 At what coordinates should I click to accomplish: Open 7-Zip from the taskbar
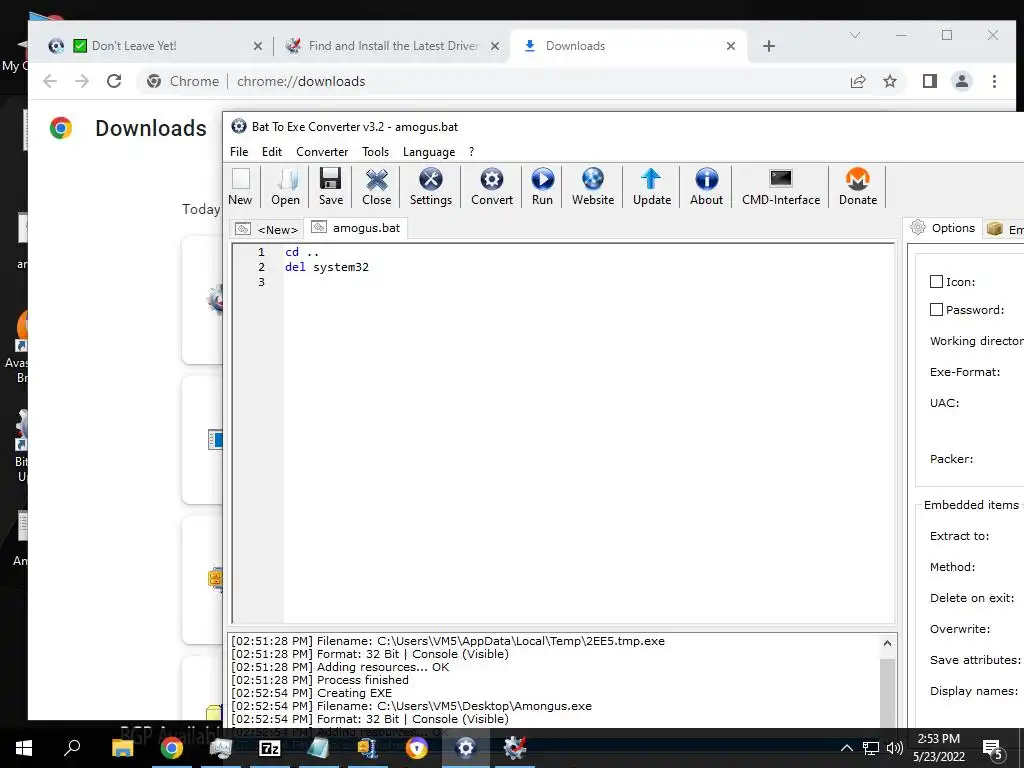[270, 748]
